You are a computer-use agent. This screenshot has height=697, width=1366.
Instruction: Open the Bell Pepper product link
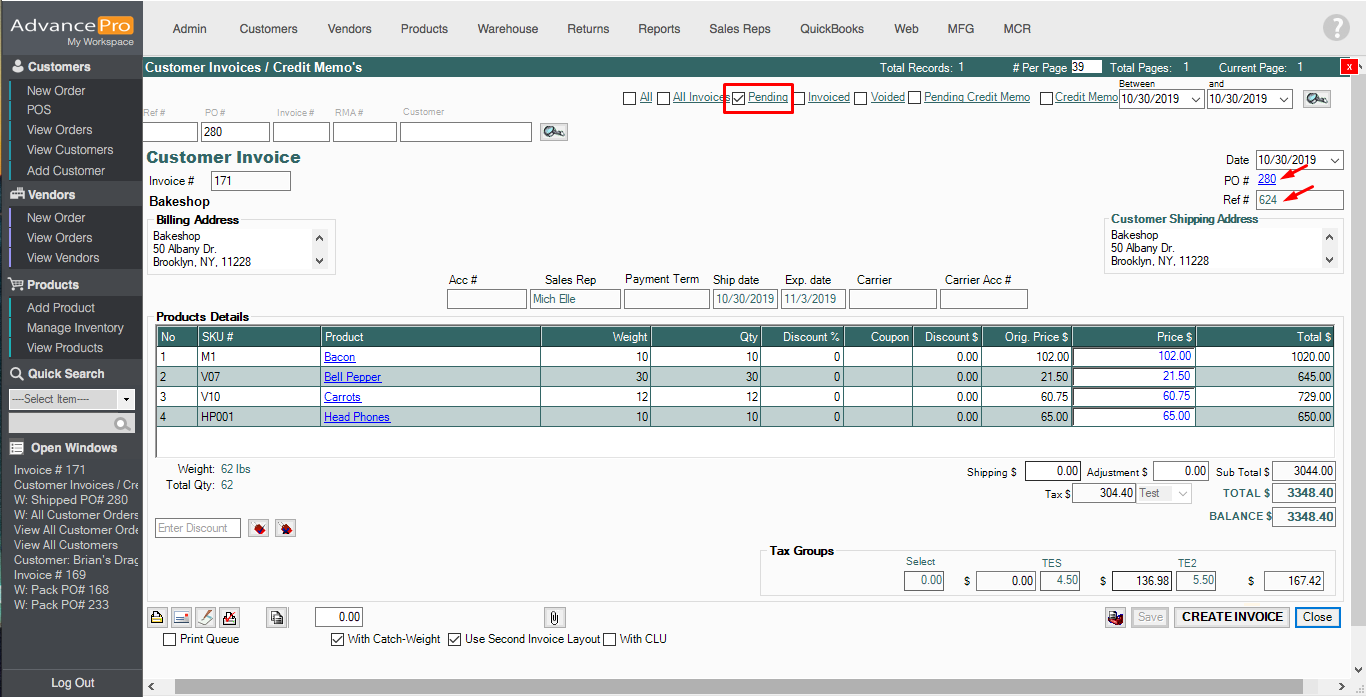coord(352,377)
